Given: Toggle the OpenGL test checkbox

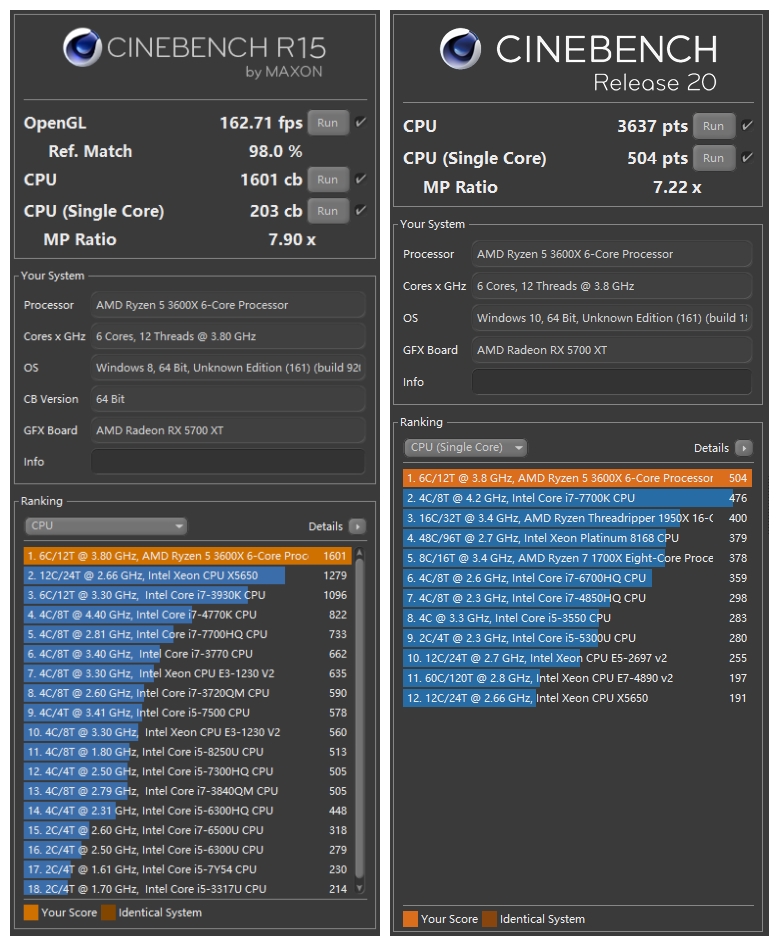Looking at the screenshot, I should 360,123.
